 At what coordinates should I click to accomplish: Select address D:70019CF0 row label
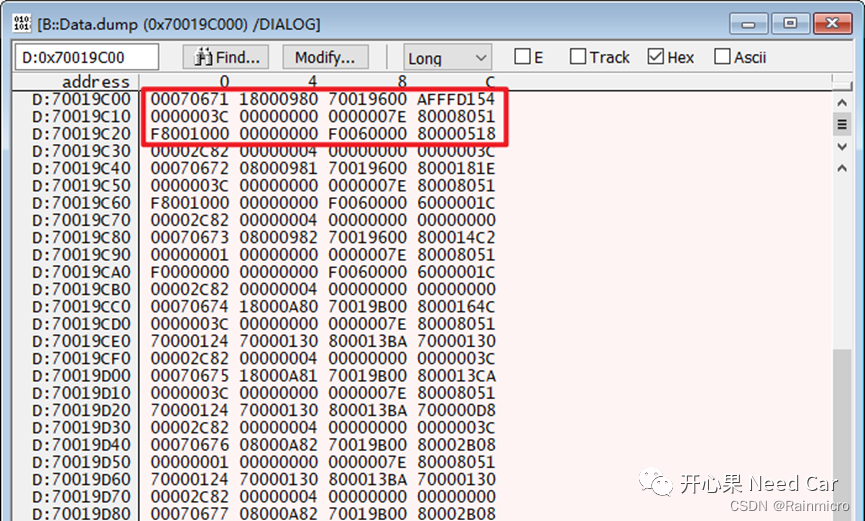click(81, 359)
